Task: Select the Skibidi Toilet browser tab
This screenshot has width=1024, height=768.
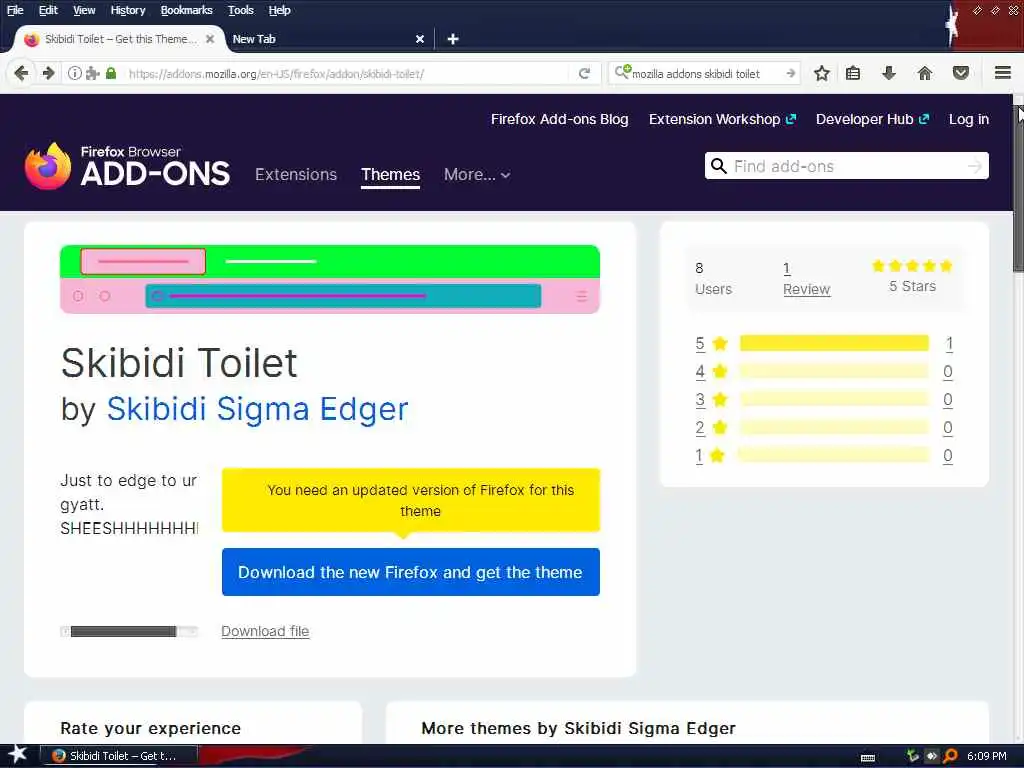Action: [121, 39]
